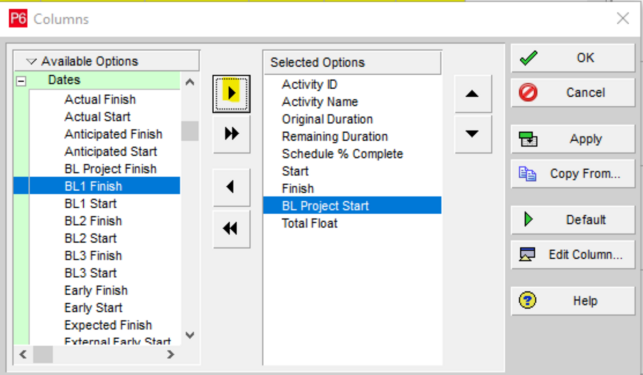Select Activity Name in Selected Options
This screenshot has height=375, width=643.
click(320, 102)
